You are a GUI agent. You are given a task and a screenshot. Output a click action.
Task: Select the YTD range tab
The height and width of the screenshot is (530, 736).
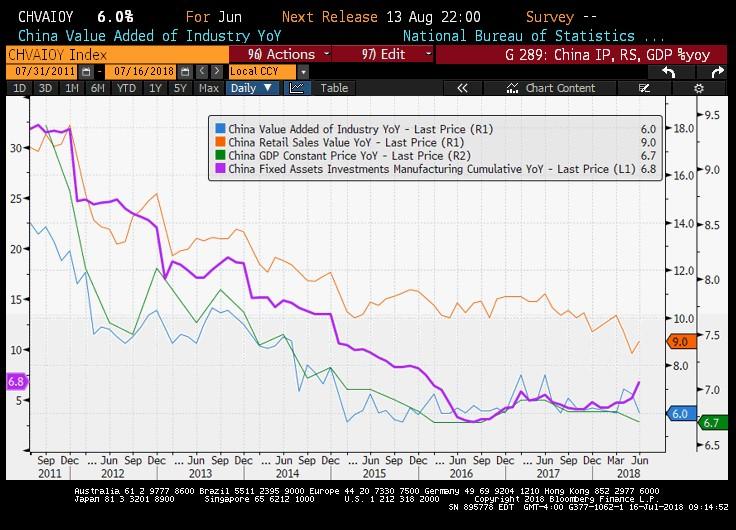[x=126, y=88]
